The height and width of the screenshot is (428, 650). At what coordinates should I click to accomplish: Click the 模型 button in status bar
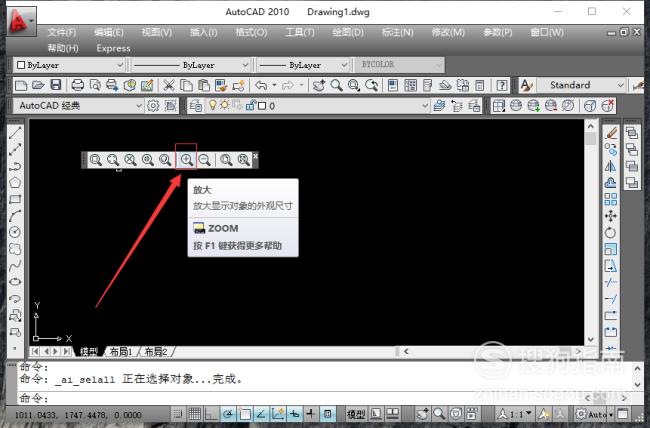[x=356, y=414]
